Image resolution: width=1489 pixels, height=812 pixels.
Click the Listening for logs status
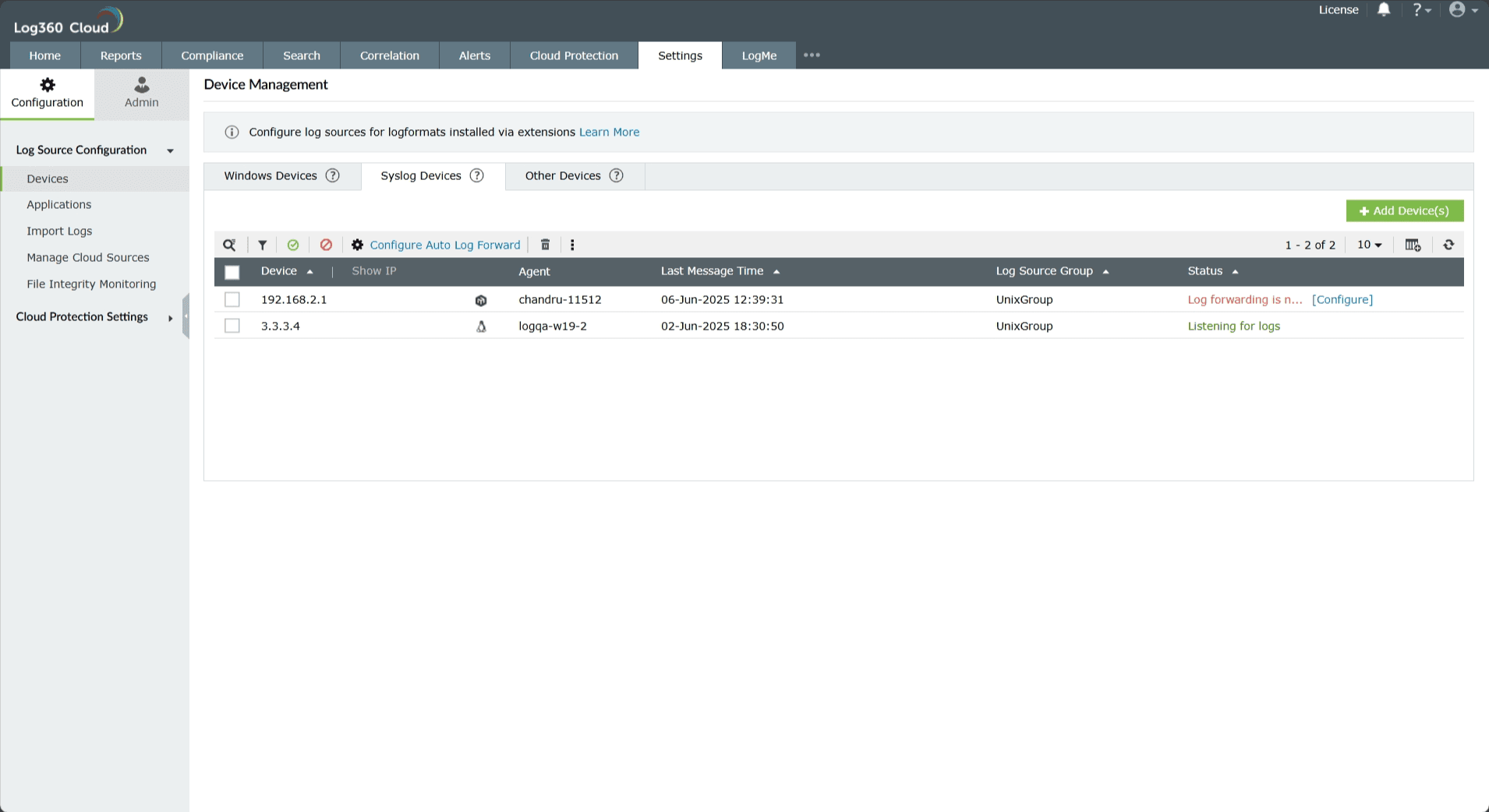point(1234,326)
